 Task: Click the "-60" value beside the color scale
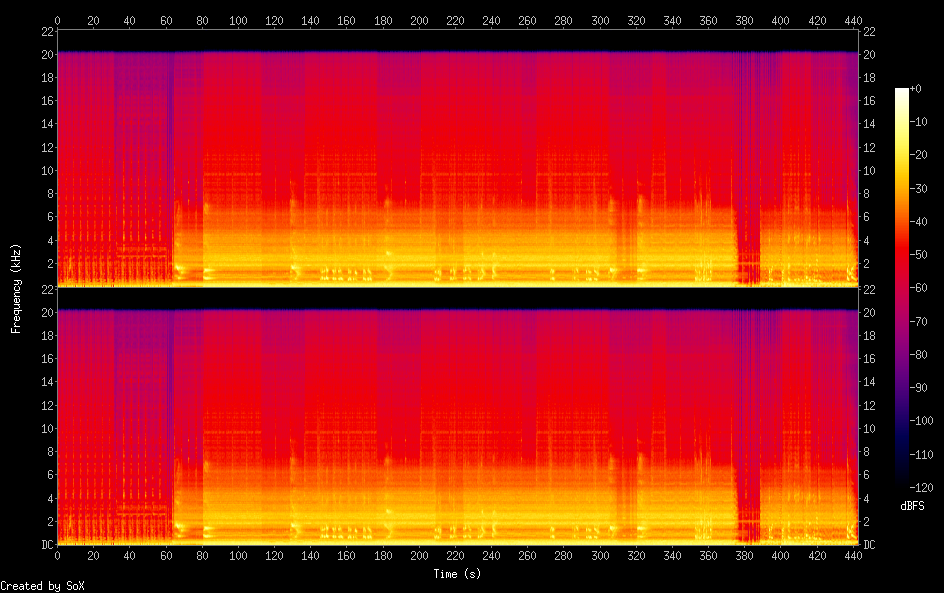pos(917,288)
